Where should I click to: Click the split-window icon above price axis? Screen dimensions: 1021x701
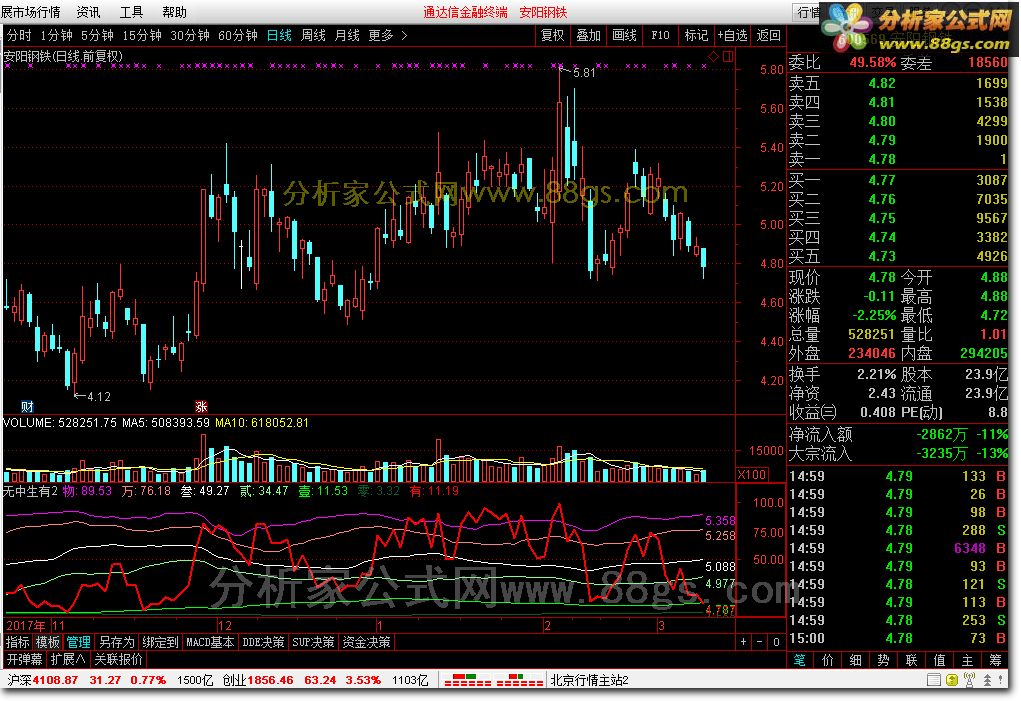(728, 57)
